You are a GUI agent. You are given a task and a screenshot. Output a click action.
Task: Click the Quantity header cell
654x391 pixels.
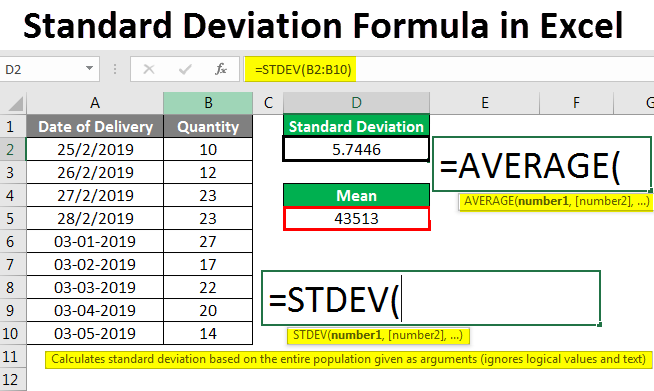(208, 126)
